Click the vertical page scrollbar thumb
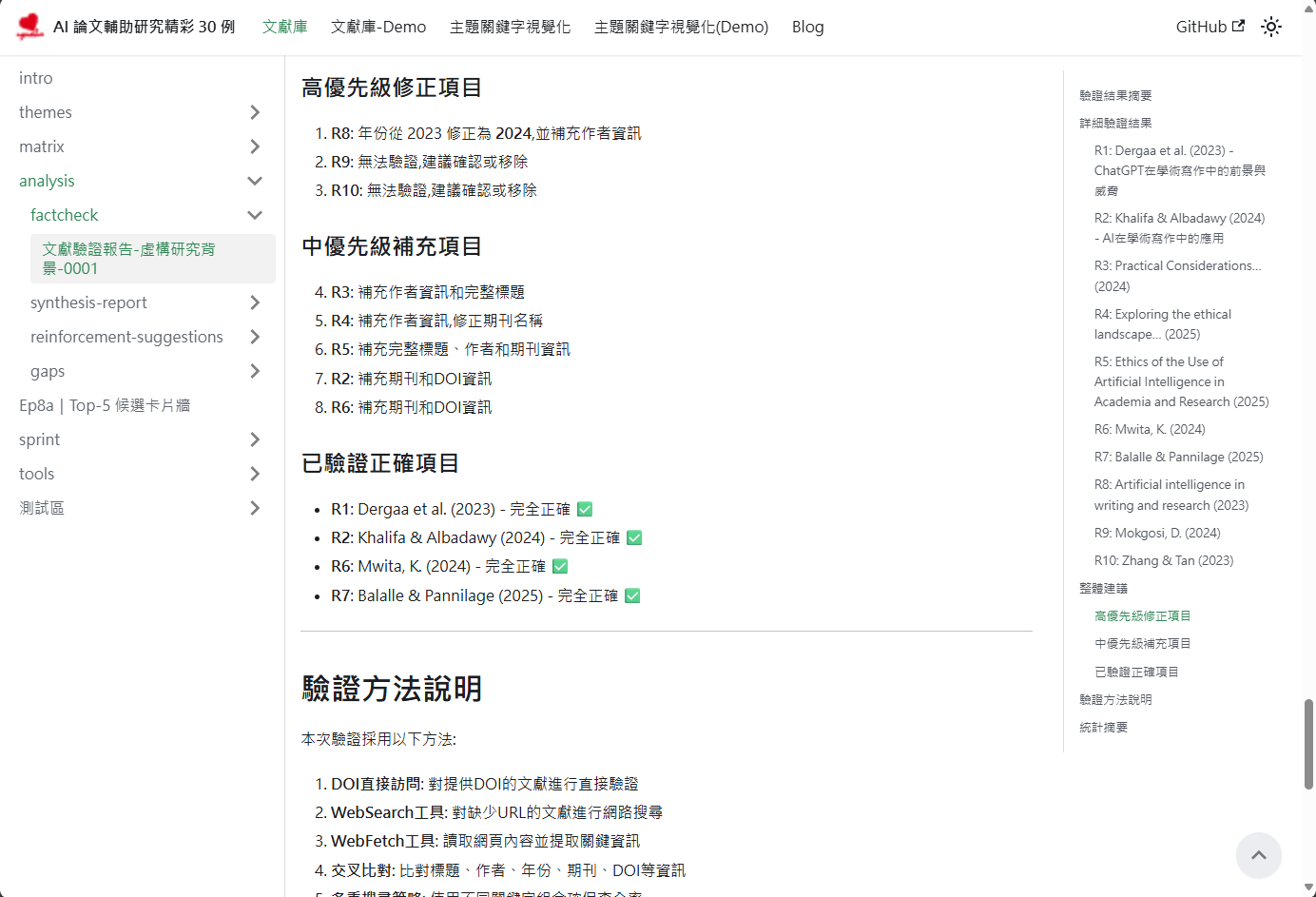Image resolution: width=1316 pixels, height=897 pixels. click(1308, 744)
